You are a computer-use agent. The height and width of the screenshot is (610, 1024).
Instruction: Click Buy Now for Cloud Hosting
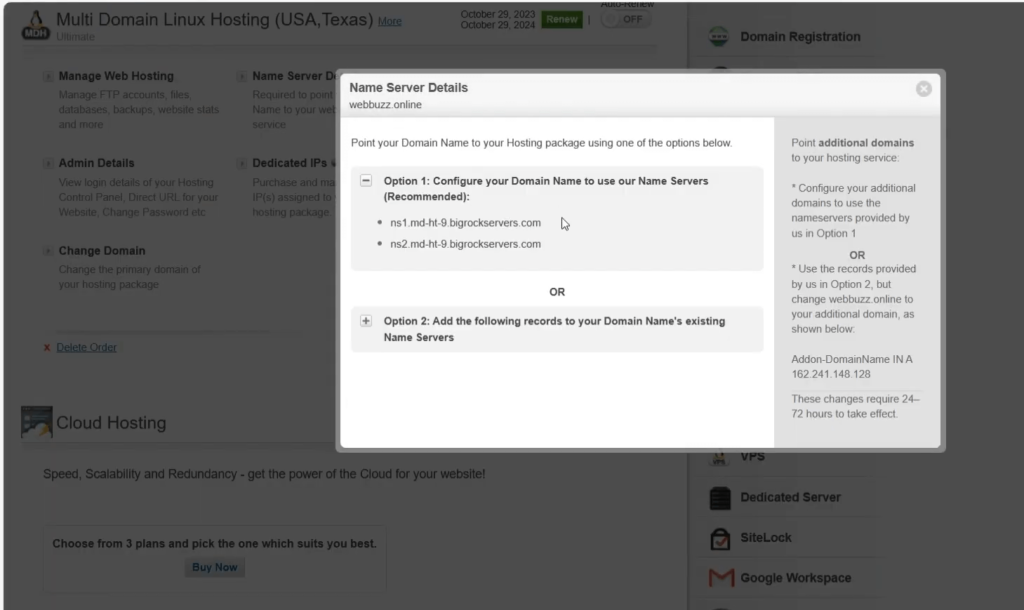214,568
